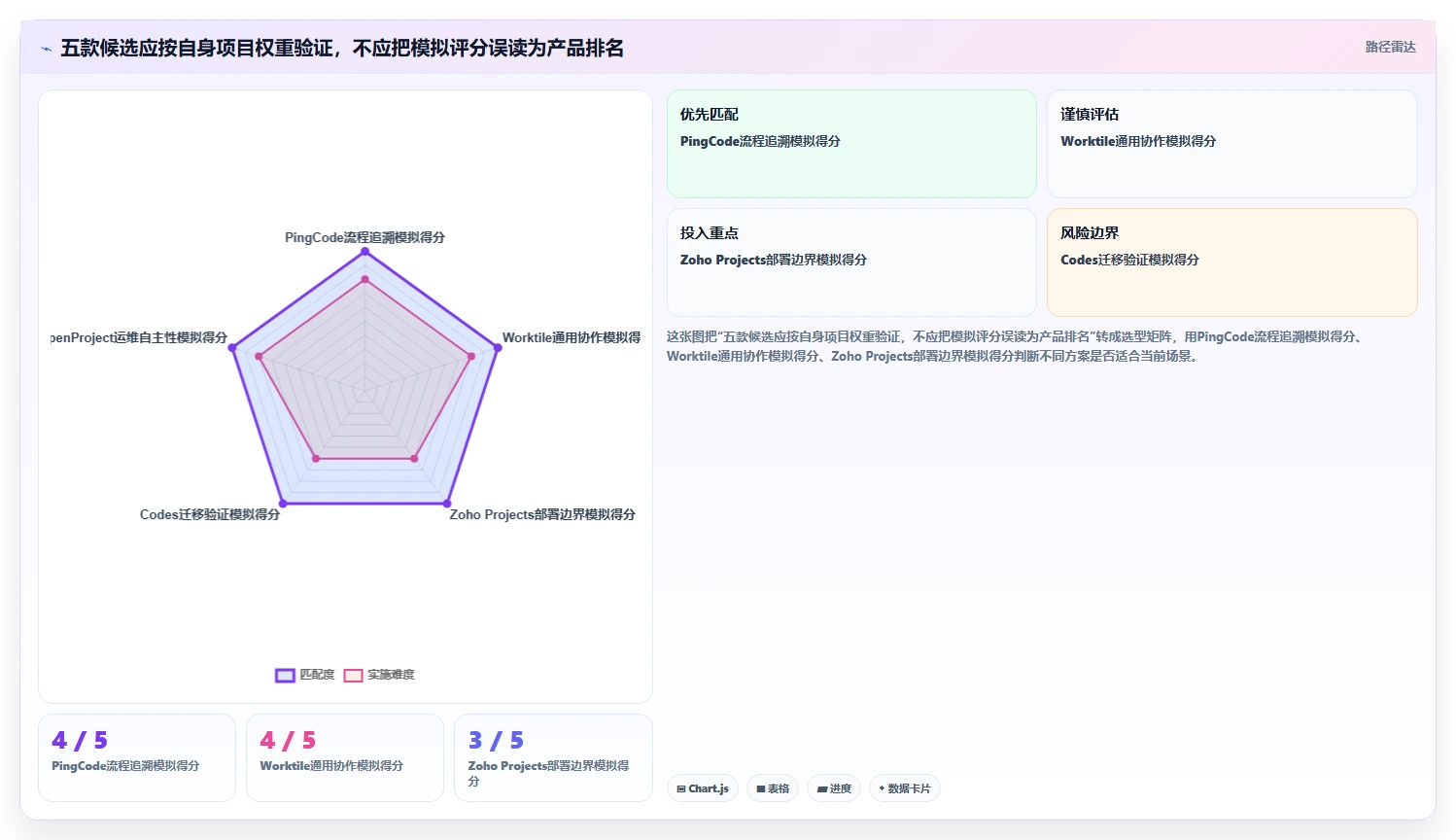Toggle the 匹配度 legend swatch
1456x840 pixels.
click(x=285, y=675)
